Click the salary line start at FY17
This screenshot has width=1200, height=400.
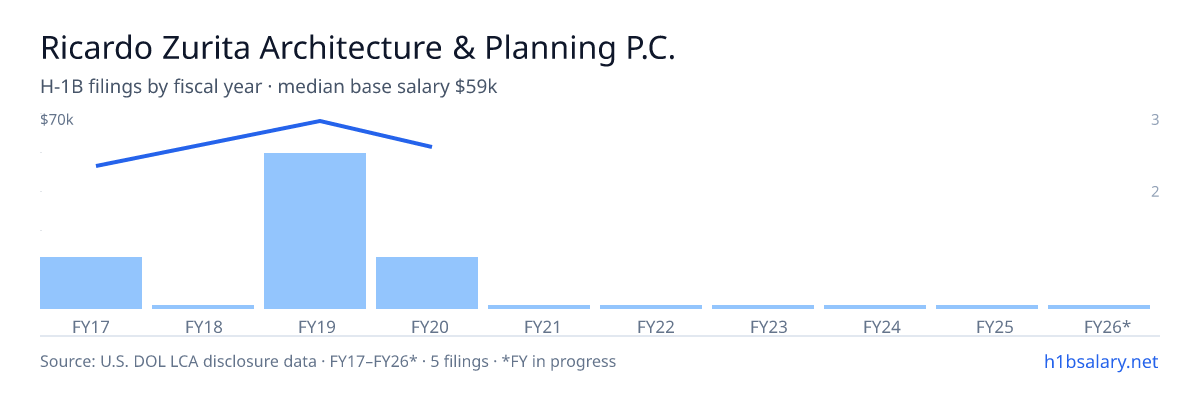pyautogui.click(x=96, y=166)
